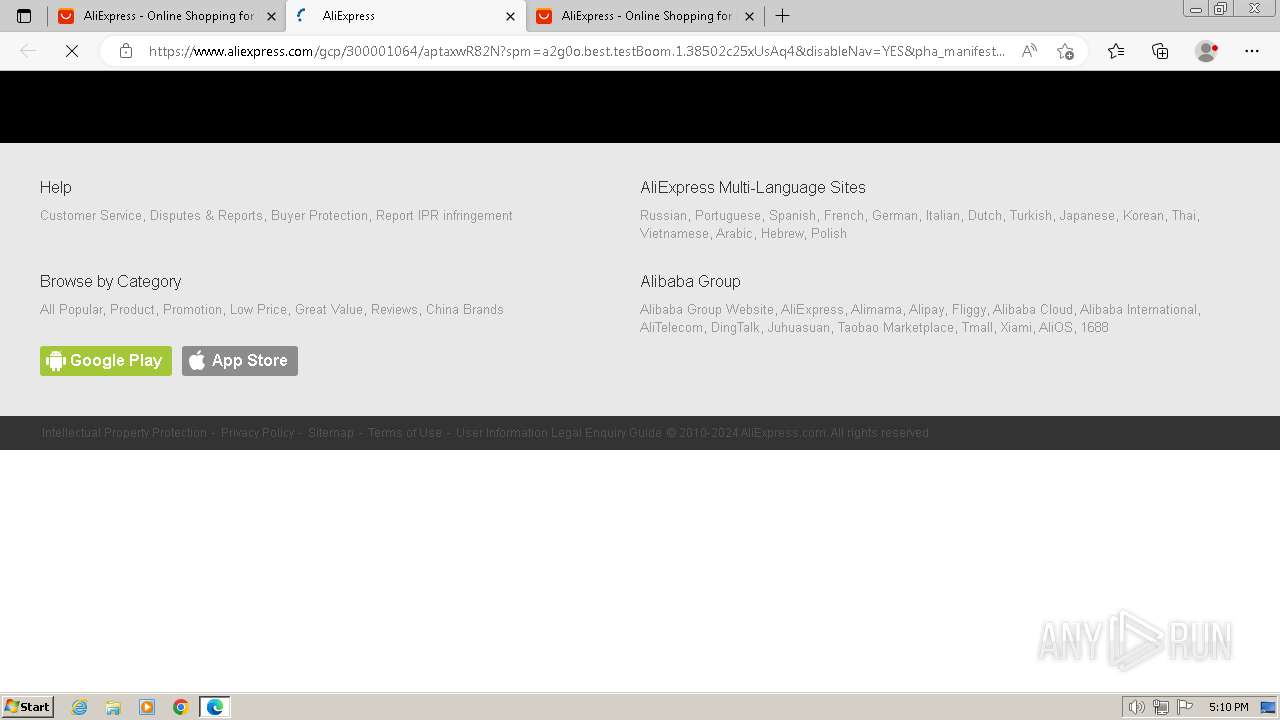This screenshot has height=720, width=1280.
Task: Open a new tab with plus button
Action: pyautogui.click(x=783, y=16)
